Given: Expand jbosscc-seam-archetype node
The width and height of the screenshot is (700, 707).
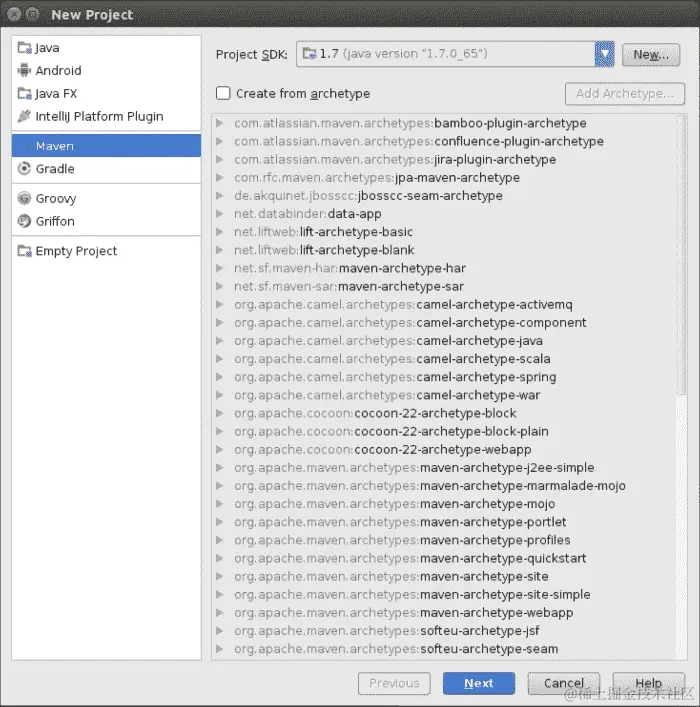Looking at the screenshot, I should pyautogui.click(x=220, y=196).
